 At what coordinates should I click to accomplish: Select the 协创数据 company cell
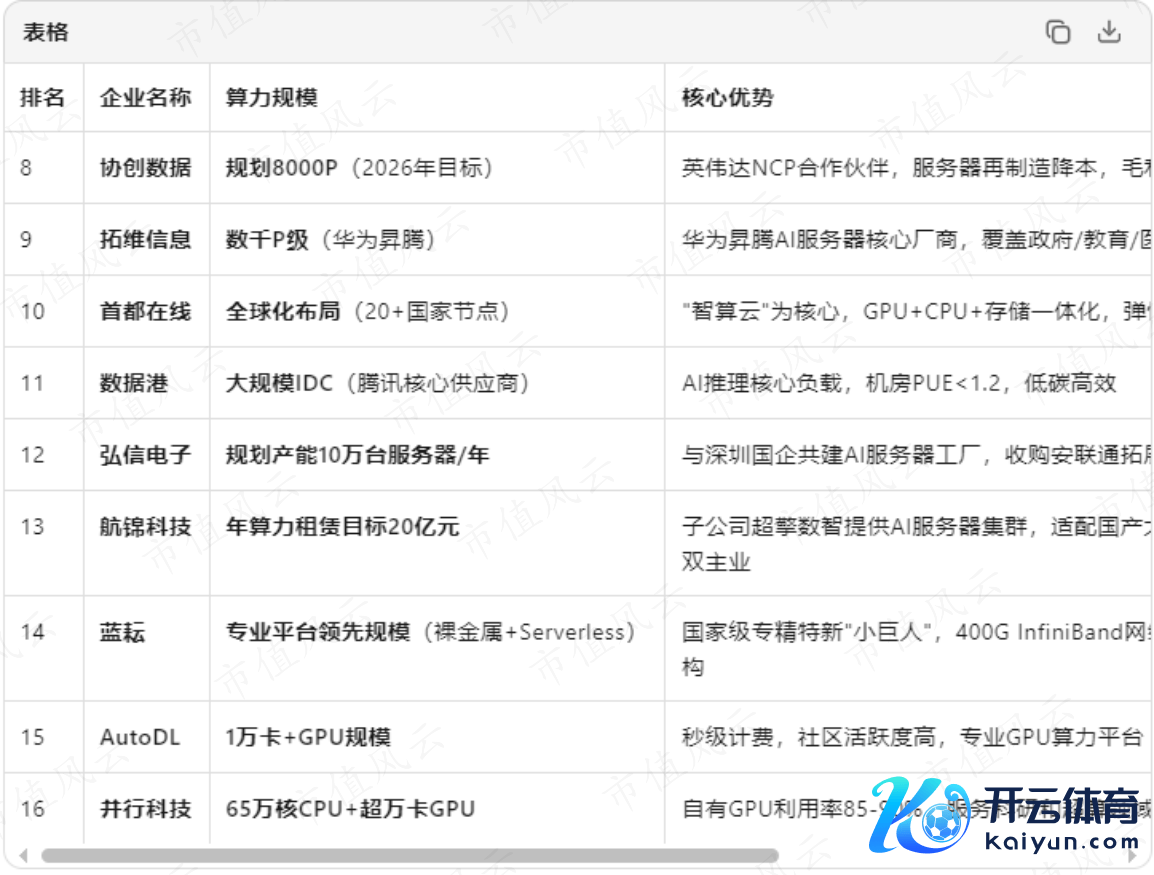coord(145,167)
